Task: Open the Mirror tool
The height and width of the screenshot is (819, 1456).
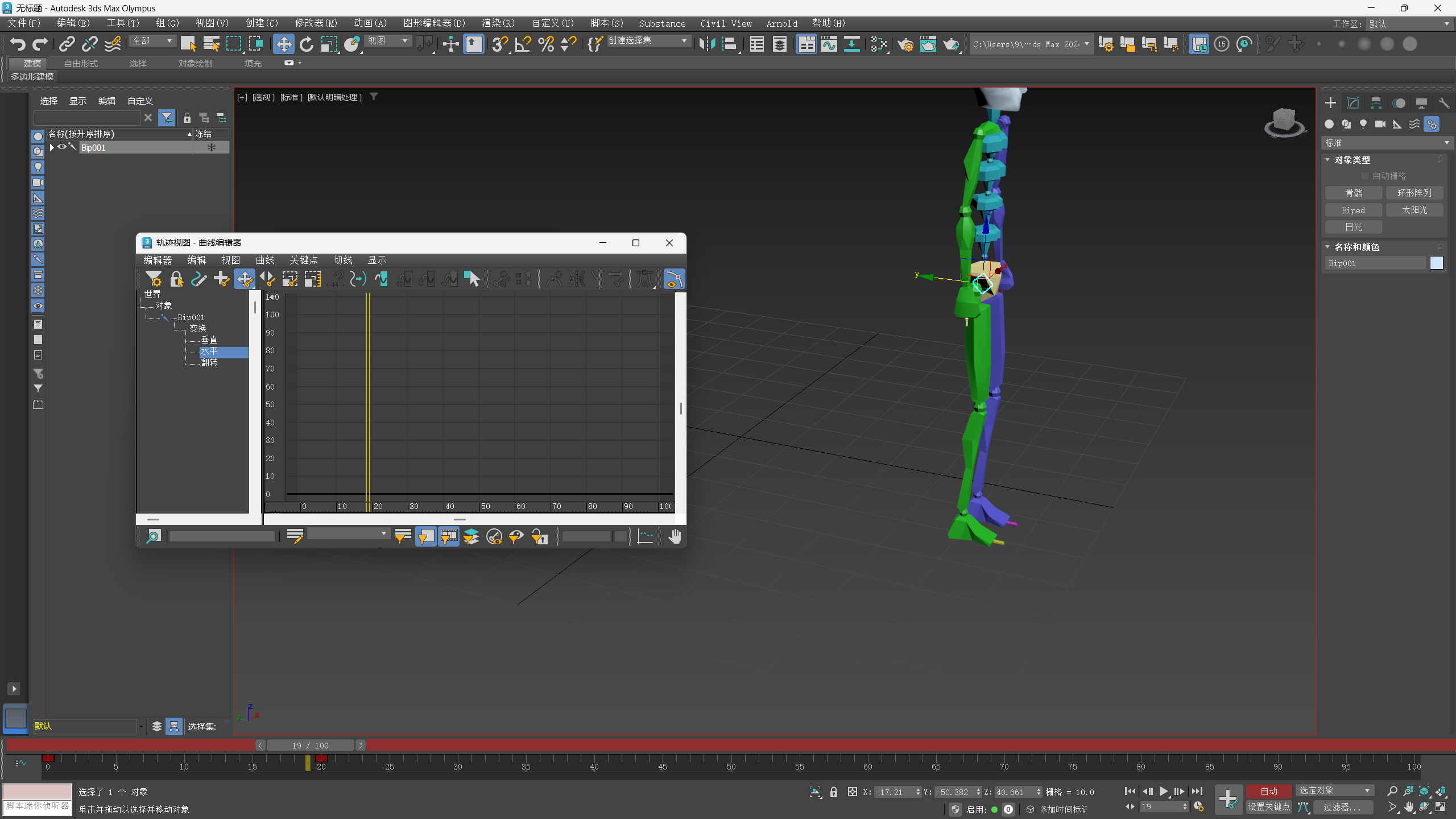Action: click(x=707, y=44)
